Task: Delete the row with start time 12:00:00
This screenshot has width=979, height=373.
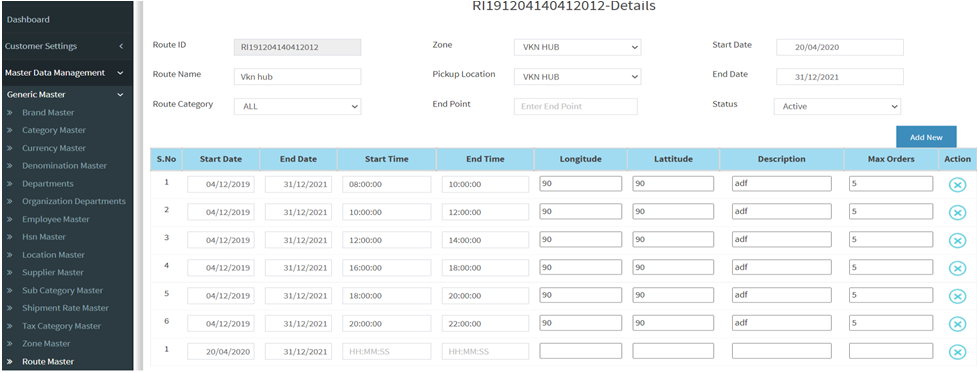Action: [x=957, y=241]
